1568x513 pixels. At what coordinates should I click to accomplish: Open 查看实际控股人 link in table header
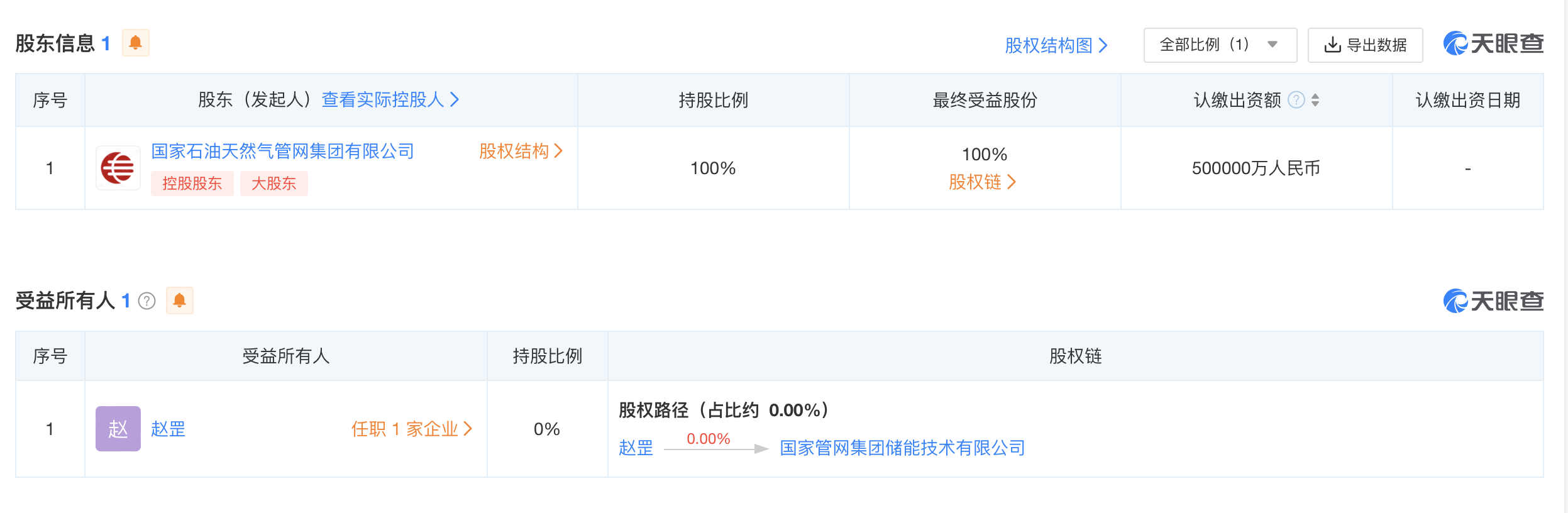(x=390, y=99)
